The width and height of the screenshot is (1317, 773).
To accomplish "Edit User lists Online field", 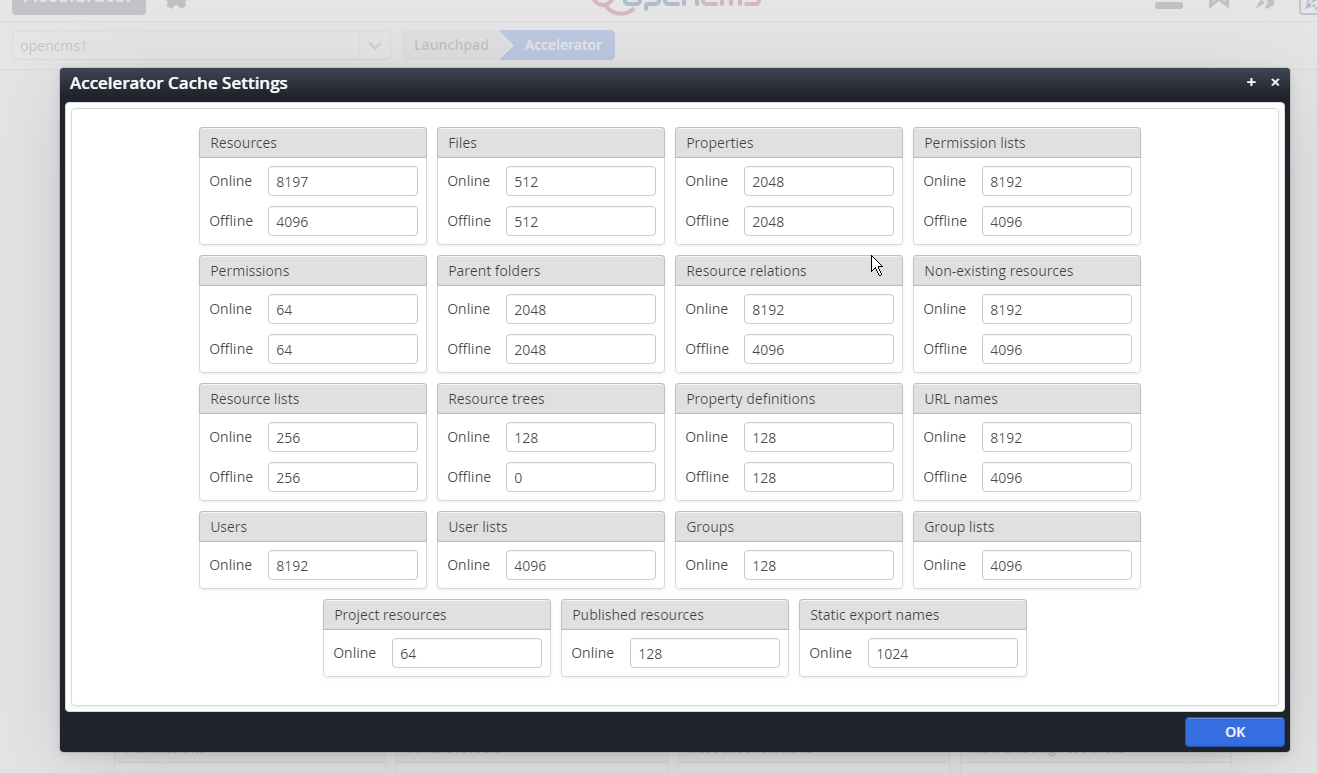I will point(581,565).
